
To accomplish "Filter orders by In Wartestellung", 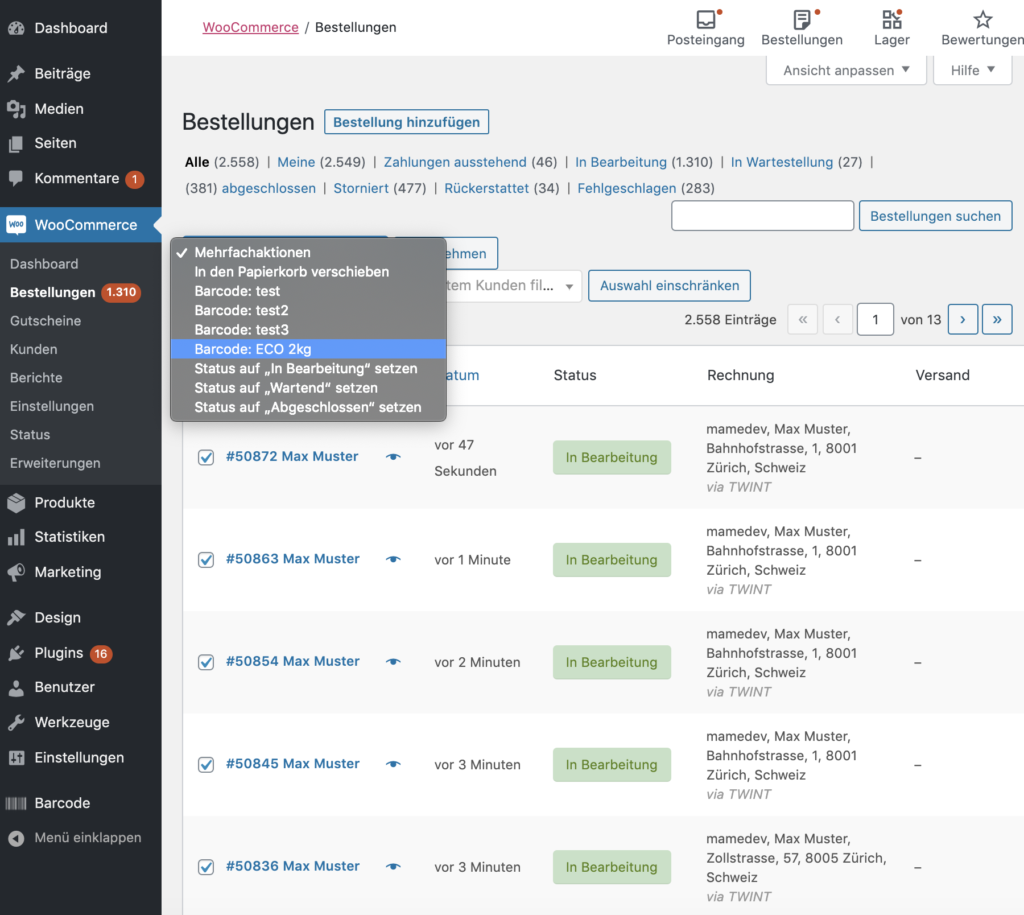I will point(782,162).
